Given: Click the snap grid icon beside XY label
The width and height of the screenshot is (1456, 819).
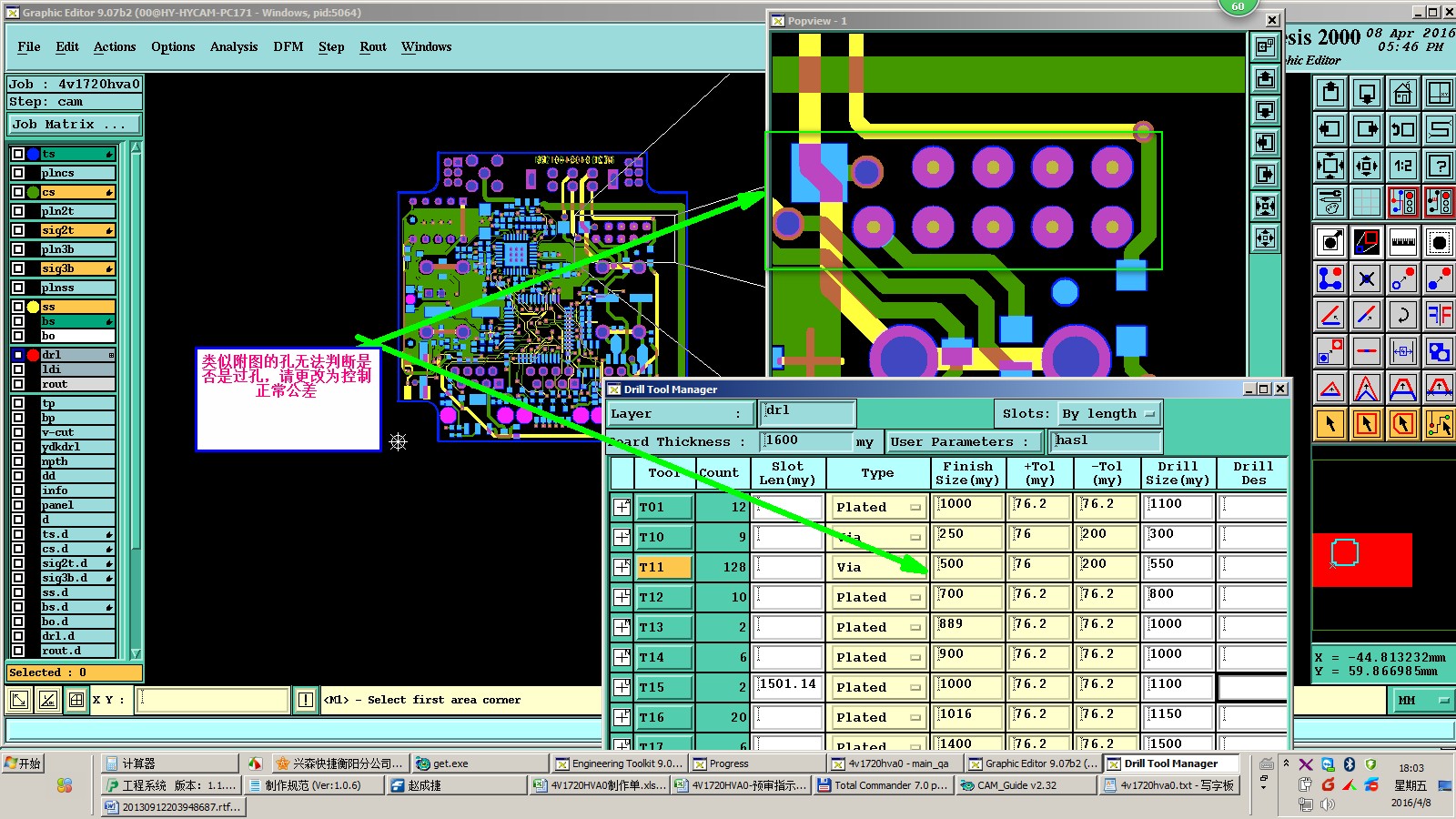Looking at the screenshot, I should (76, 700).
